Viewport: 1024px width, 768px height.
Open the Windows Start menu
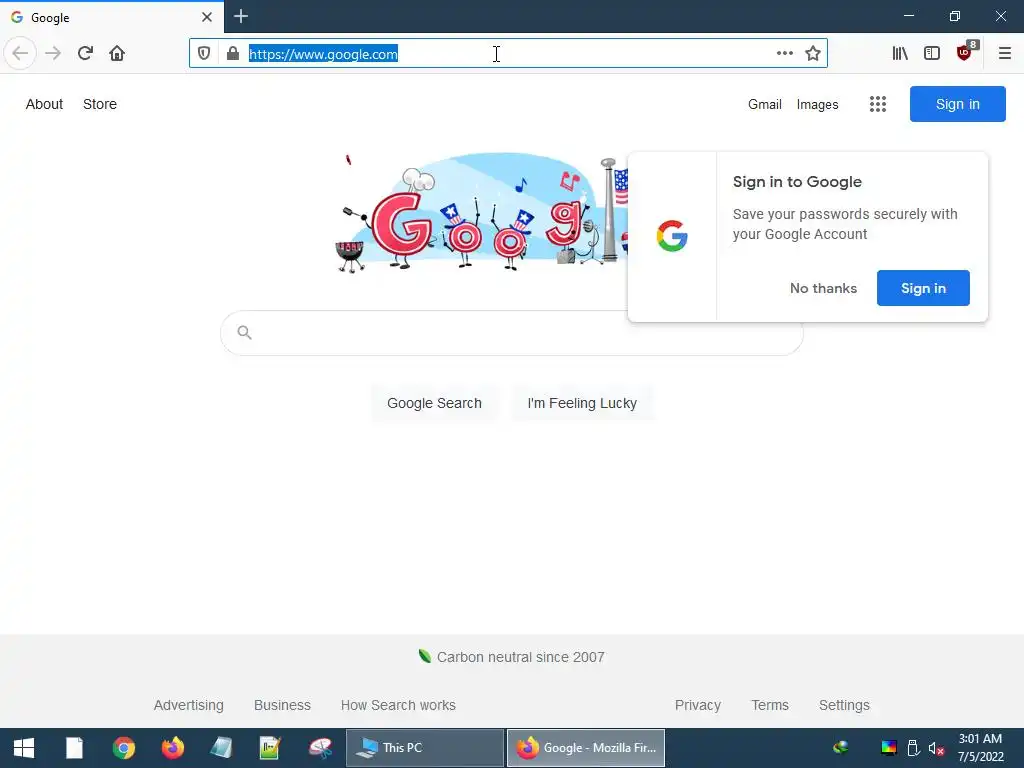click(24, 748)
